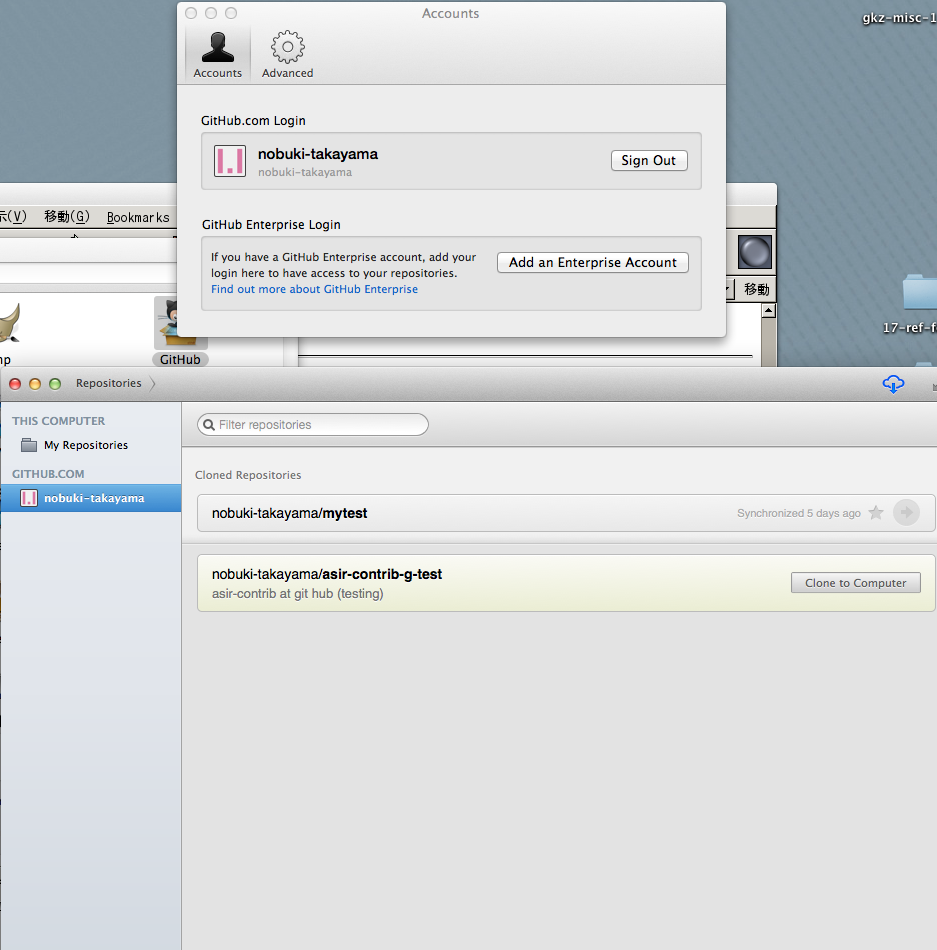Click Add an Enterprise Account button

point(592,262)
